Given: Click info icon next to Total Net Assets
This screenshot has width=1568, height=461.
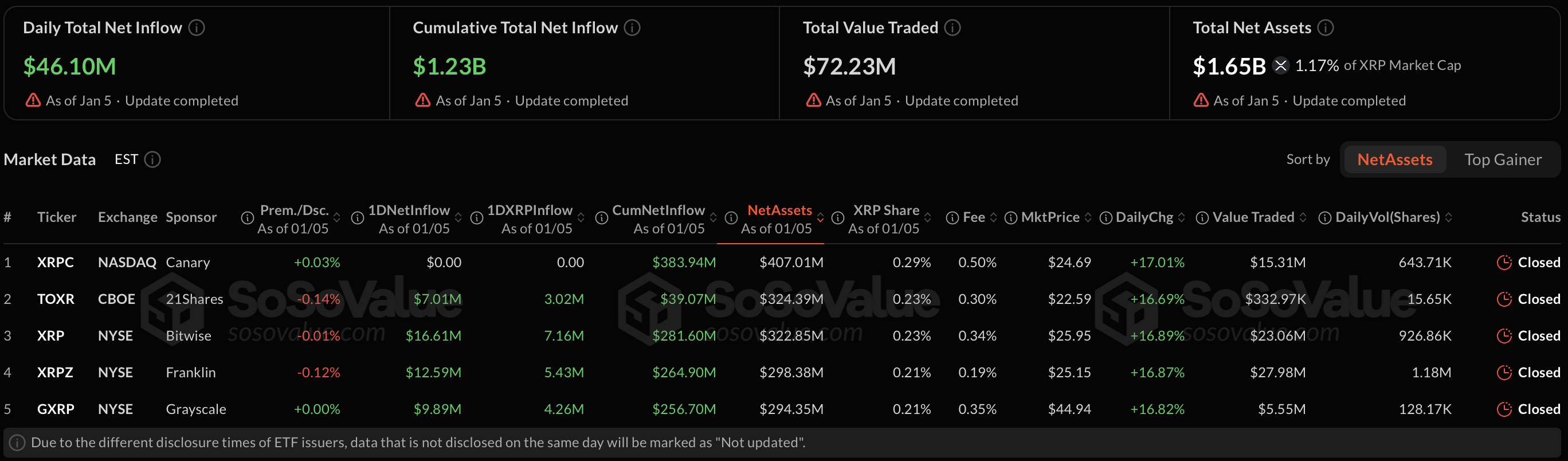Looking at the screenshot, I should pyautogui.click(x=1326, y=28).
